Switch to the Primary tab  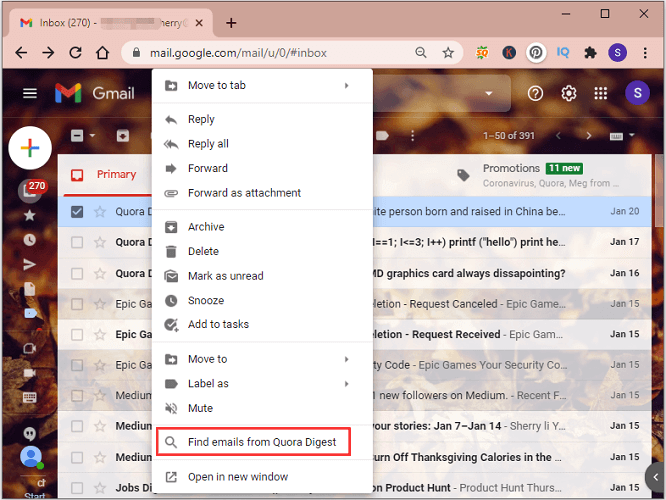click(x=104, y=175)
